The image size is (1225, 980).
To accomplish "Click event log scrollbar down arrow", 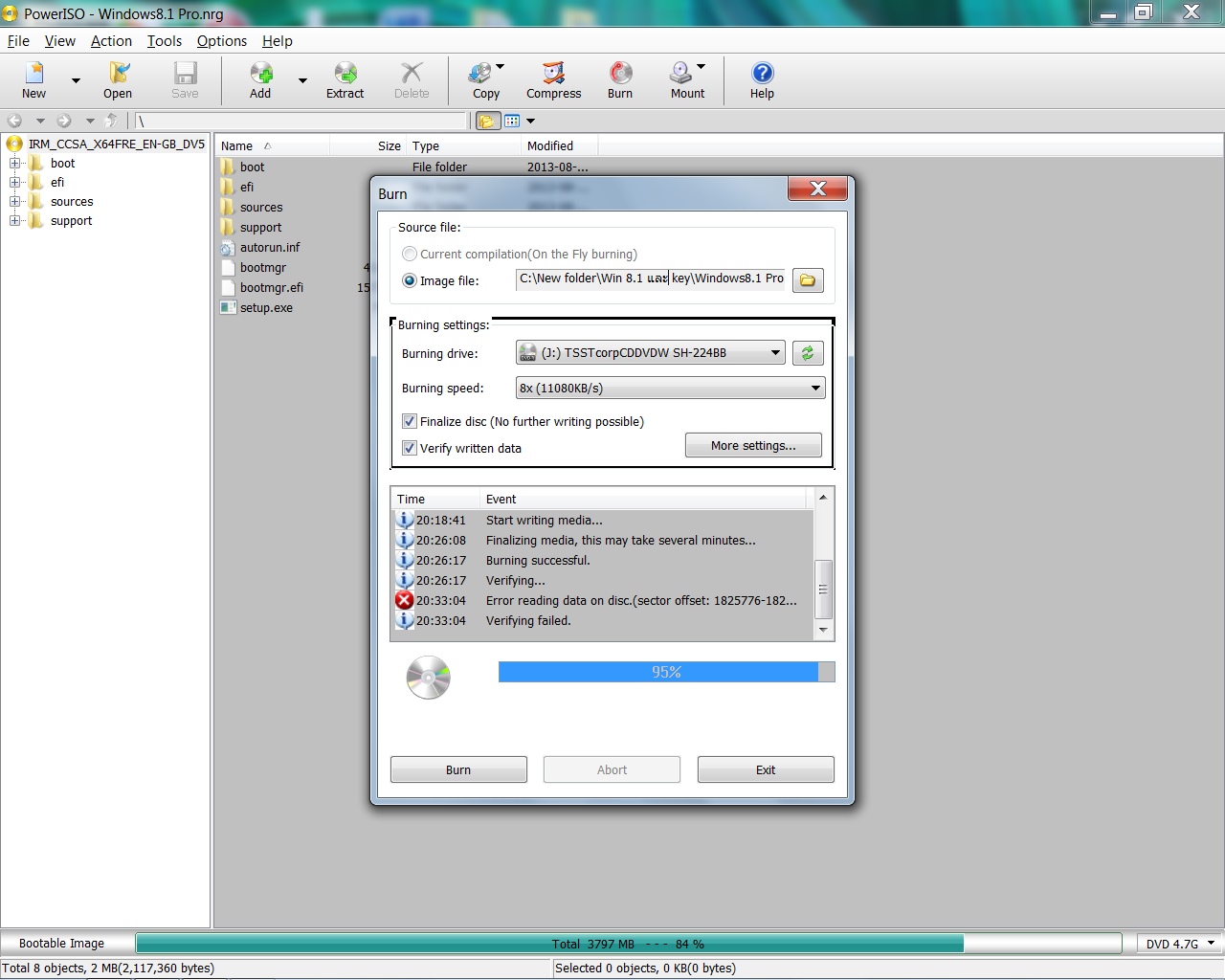I will pyautogui.click(x=823, y=630).
